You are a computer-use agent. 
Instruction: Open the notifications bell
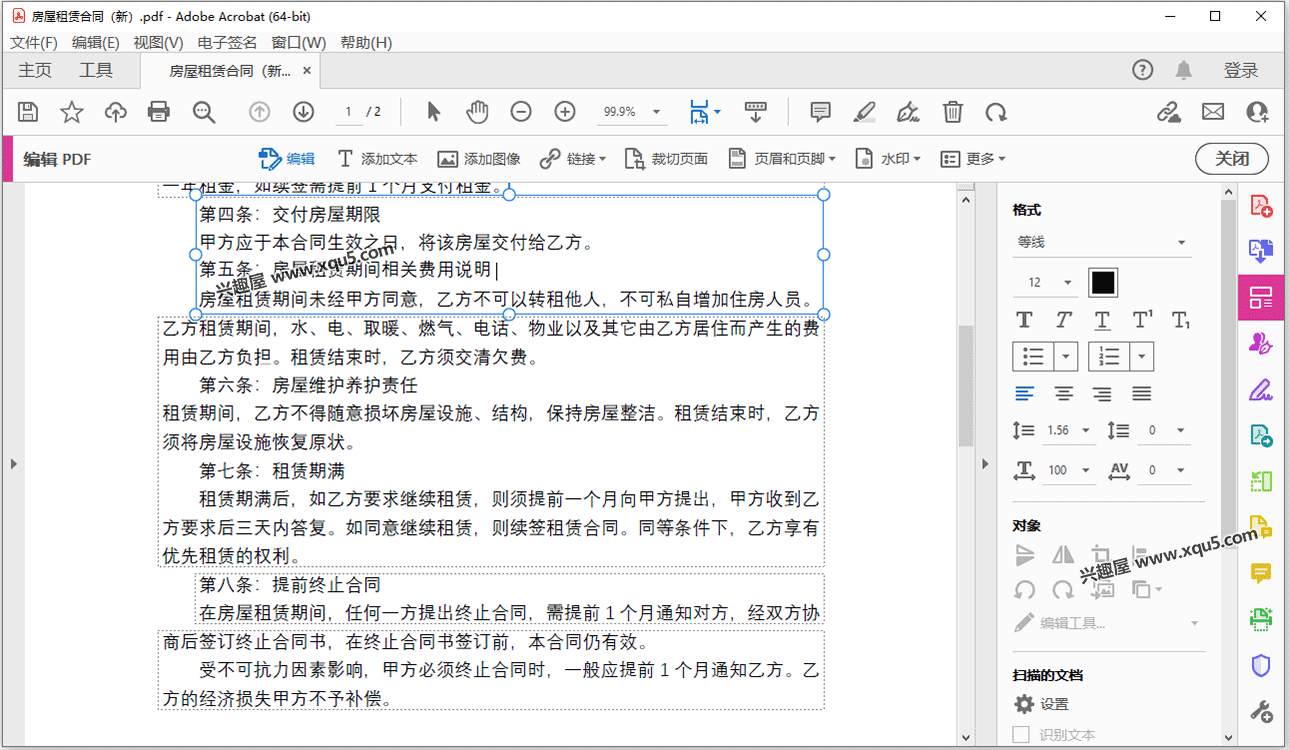tap(1184, 70)
